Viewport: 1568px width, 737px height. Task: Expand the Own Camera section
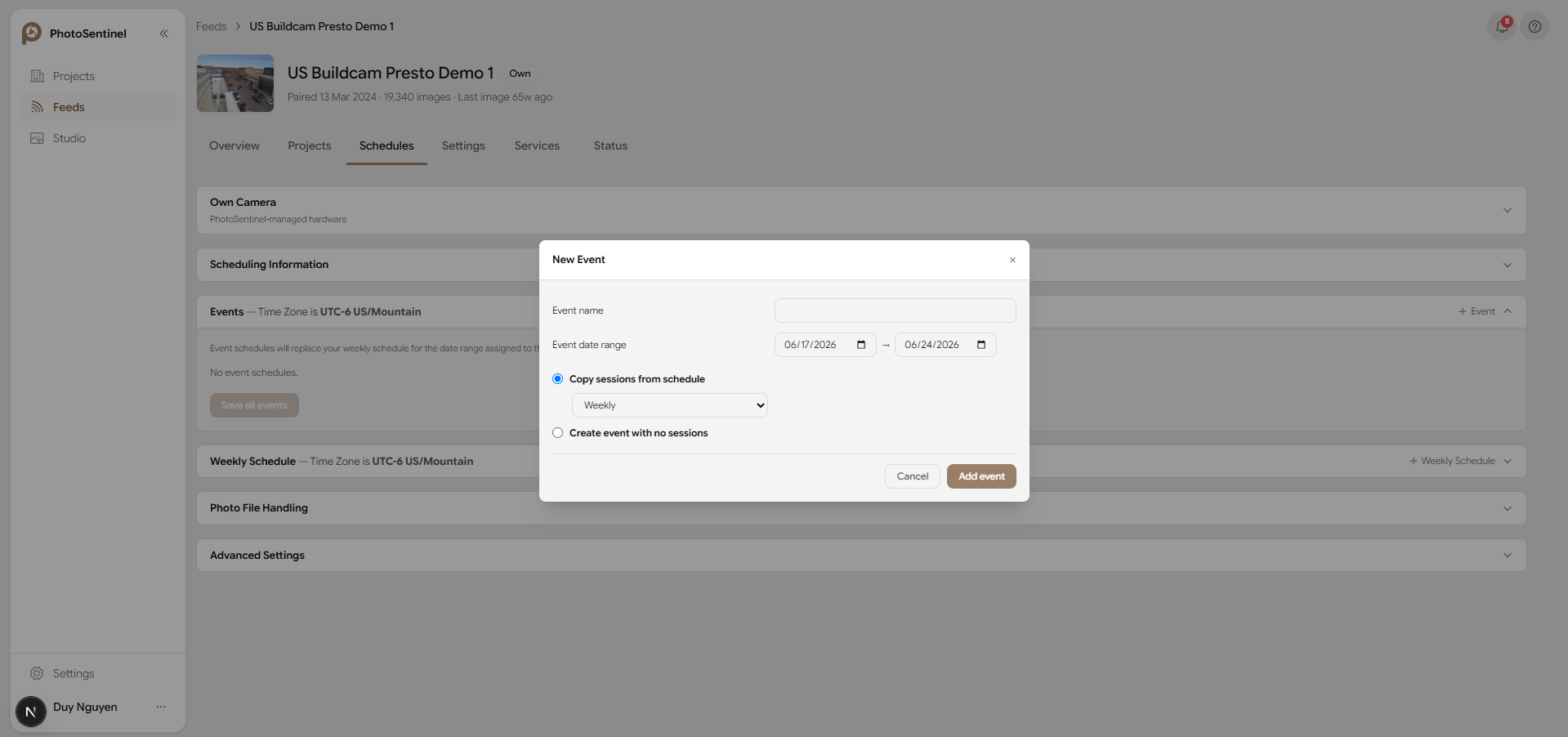1508,210
